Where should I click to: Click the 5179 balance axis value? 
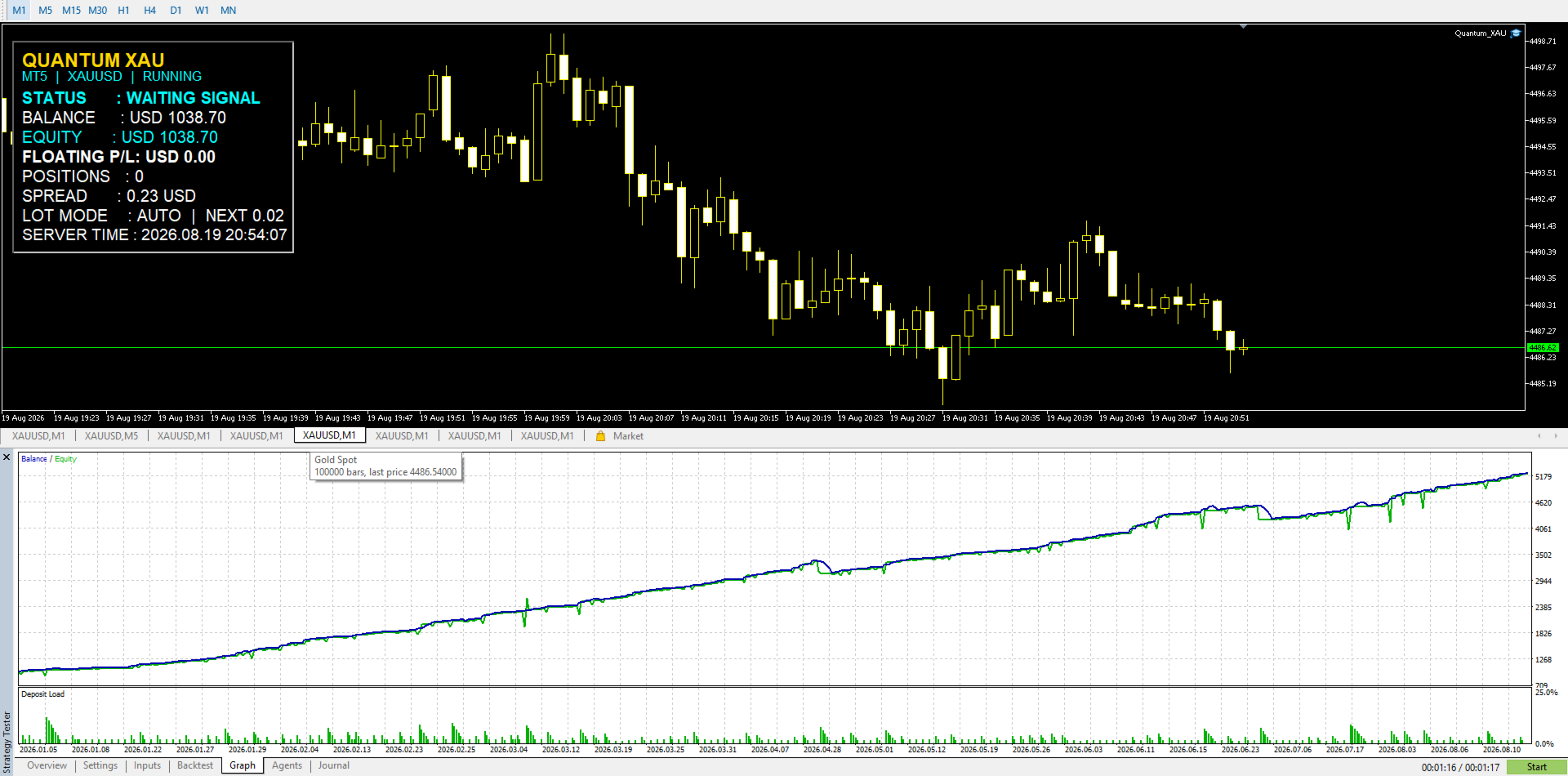pyautogui.click(x=1543, y=477)
